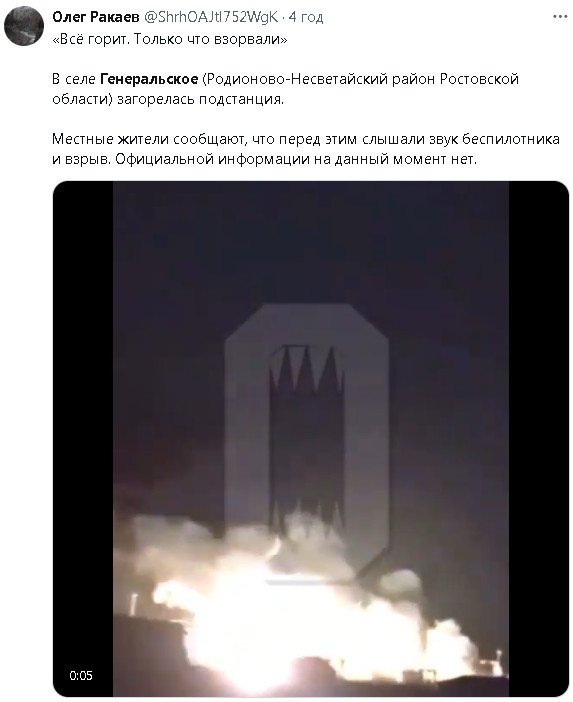Click the bold word Генеральское
Image resolution: width=573 pixels, height=702 pixels.
(149, 79)
